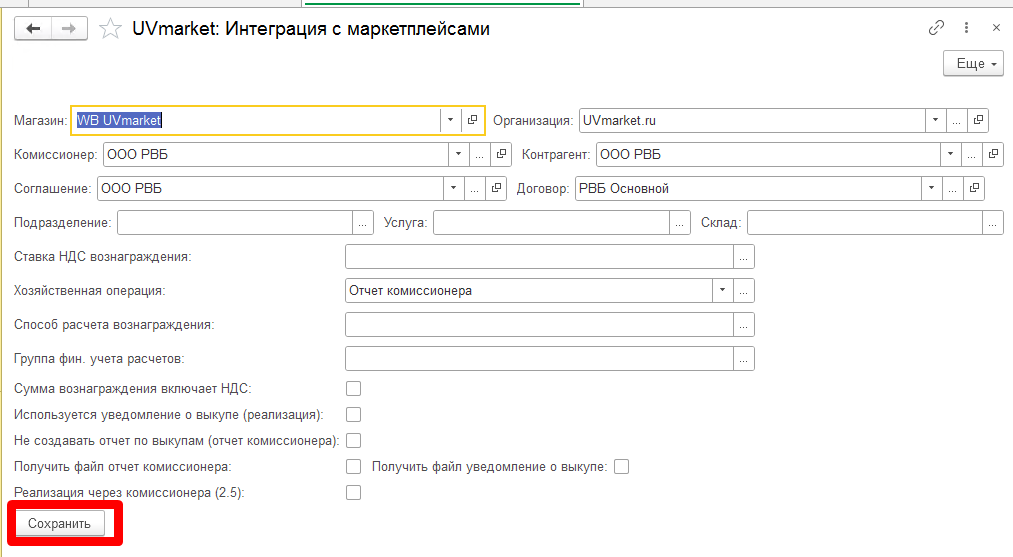Add form to favorites with star icon
This screenshot has height=557, width=1013.
[x=110, y=28]
